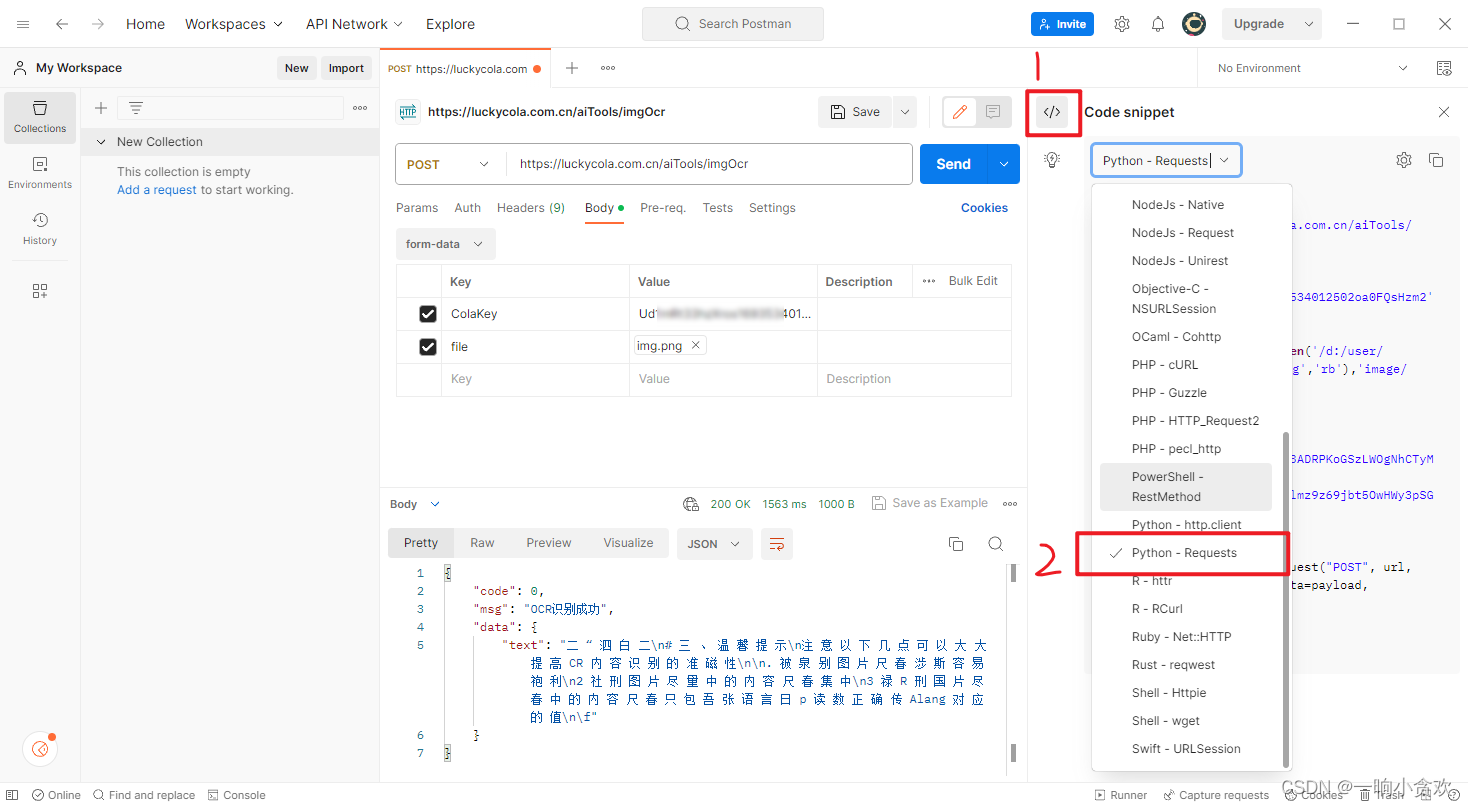Click the network globe icon in response
Screen dimensions: 1468x807
pos(690,504)
